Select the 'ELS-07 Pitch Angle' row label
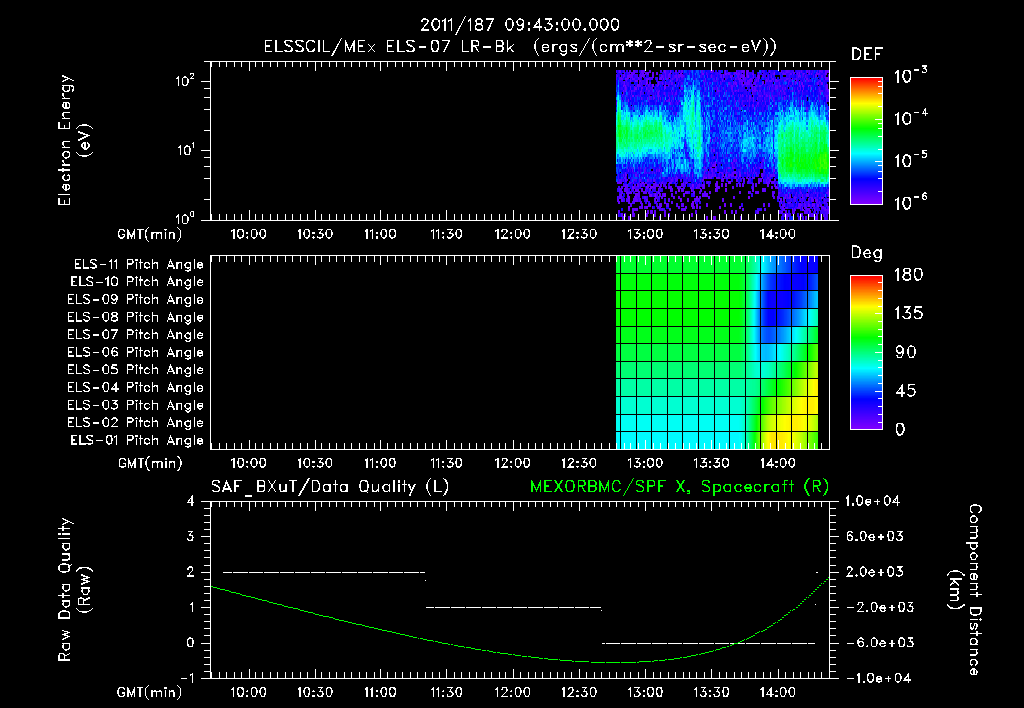The image size is (1024, 708). [135, 334]
